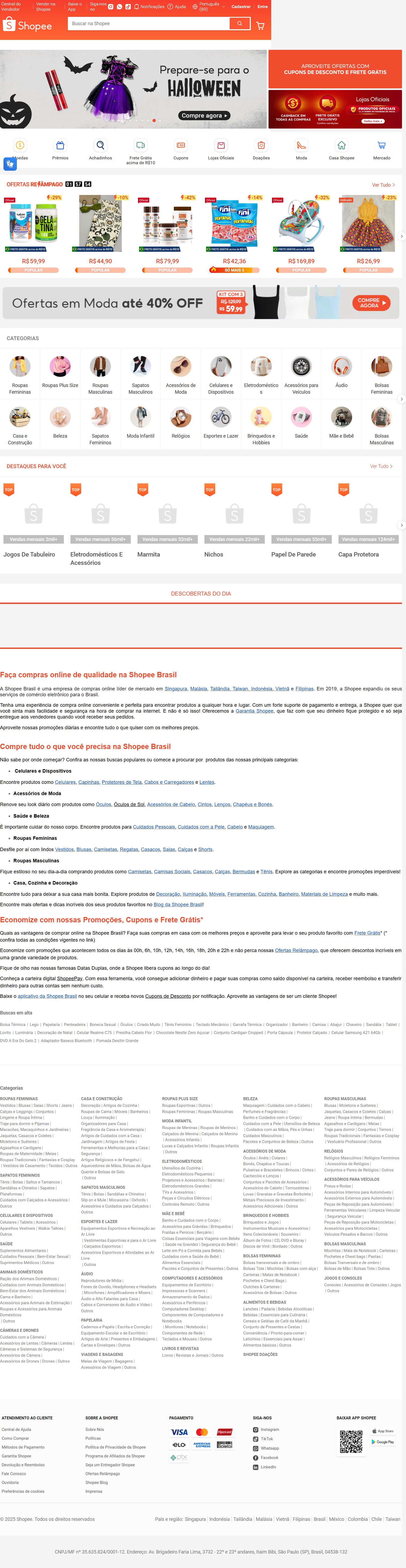Viewport: 406px width, 1568px height.
Task: Focus the Buscar na Shopee search field
Action: [149, 24]
